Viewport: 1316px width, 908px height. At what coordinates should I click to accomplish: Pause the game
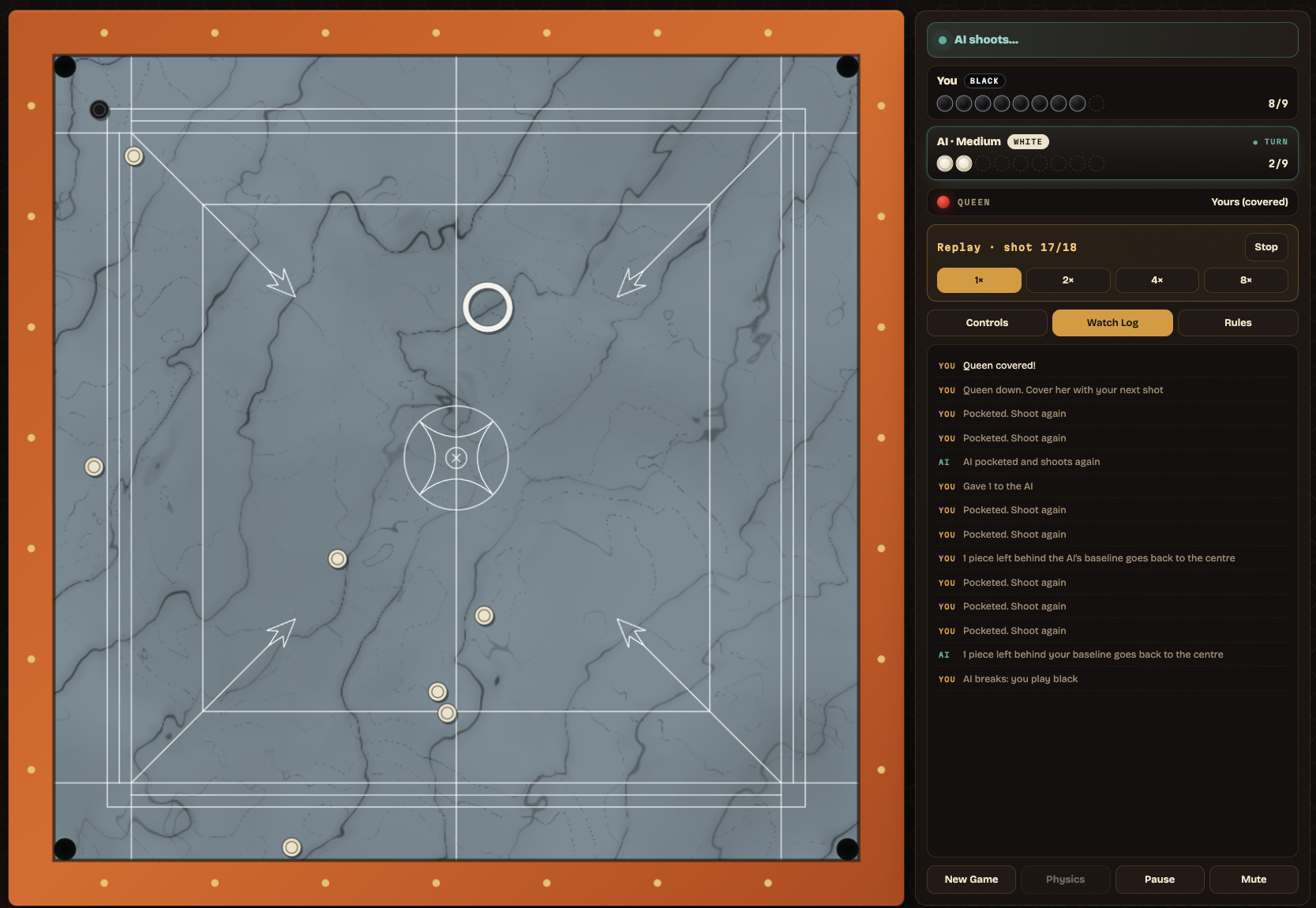click(x=1160, y=880)
